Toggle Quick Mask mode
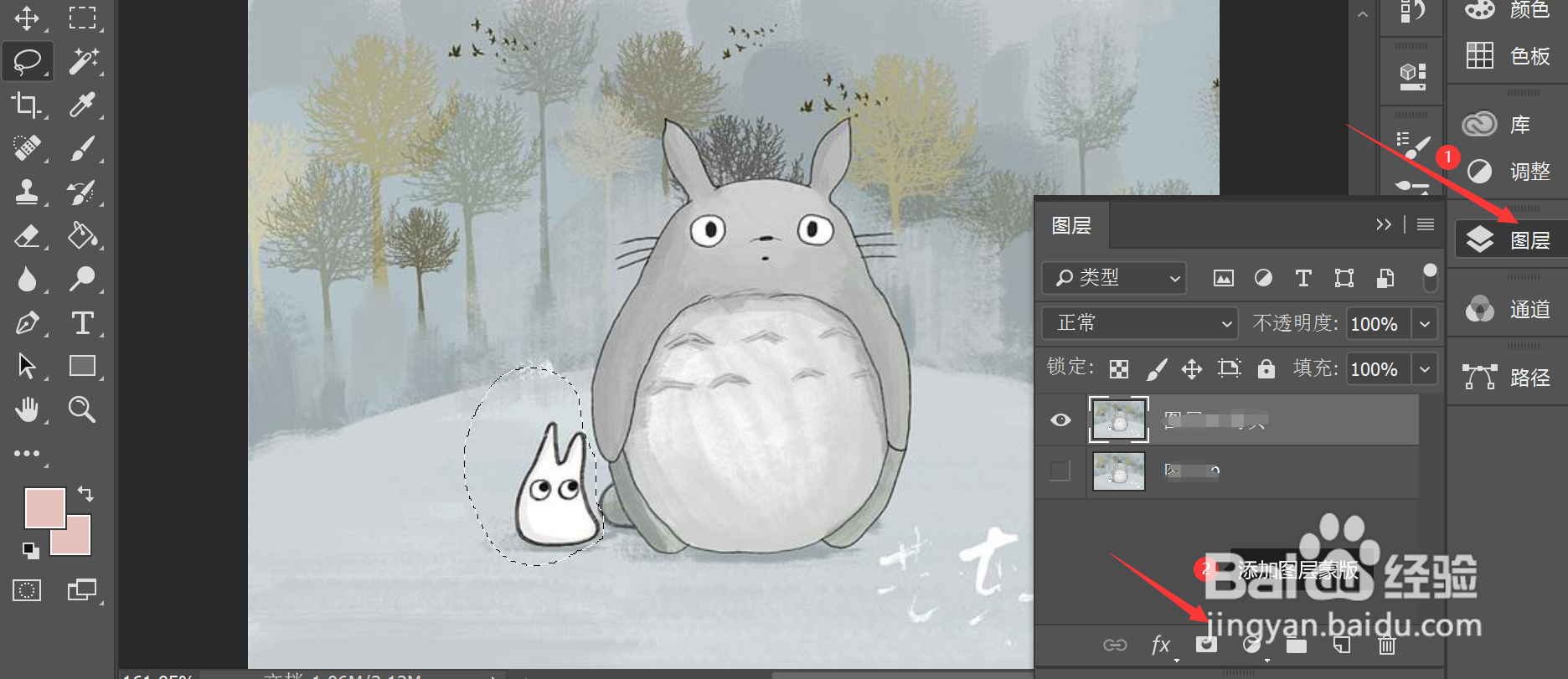The width and height of the screenshot is (1568, 679). [27, 590]
